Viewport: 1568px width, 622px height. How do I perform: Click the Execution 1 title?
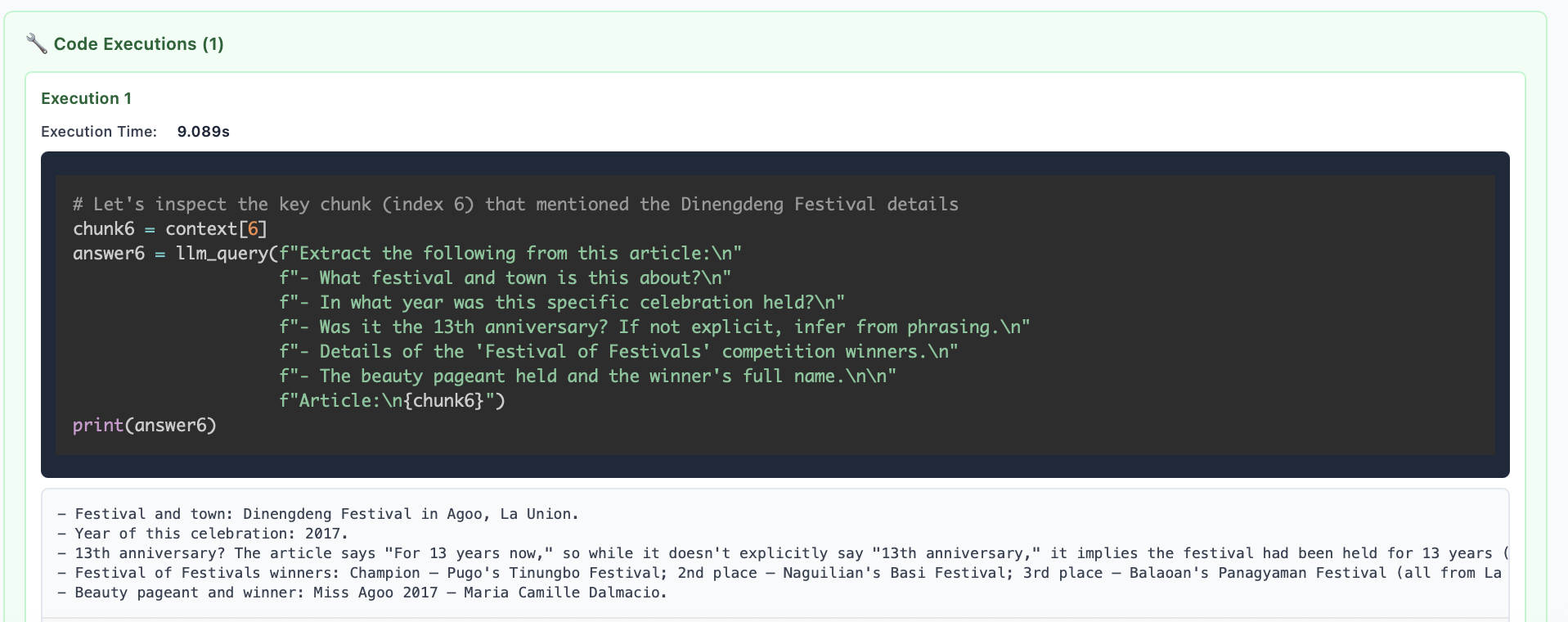(x=86, y=98)
